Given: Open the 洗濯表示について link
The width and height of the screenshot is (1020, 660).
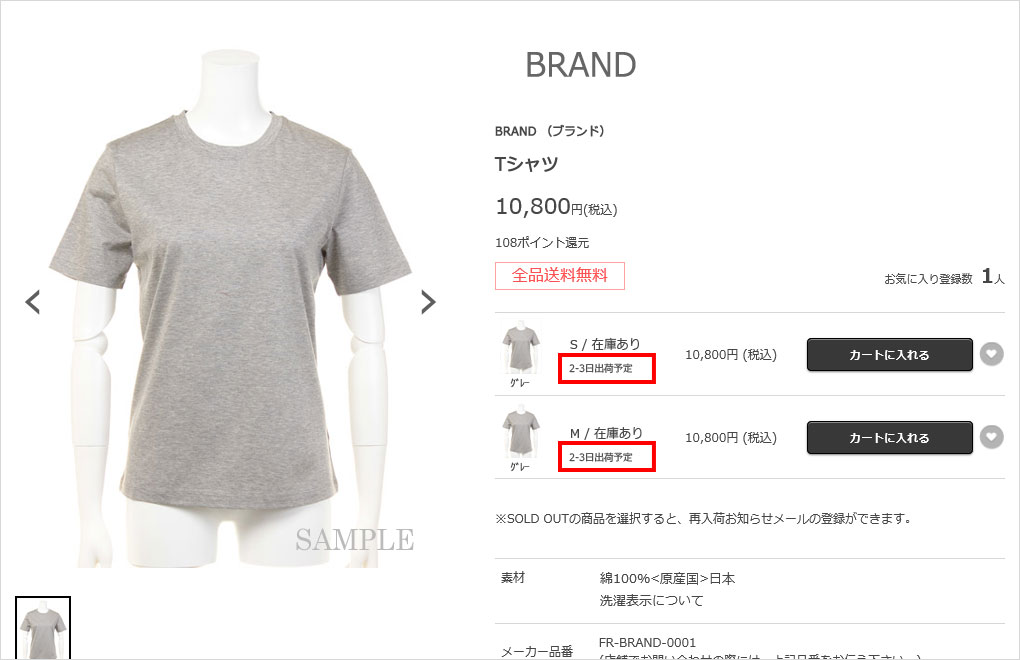Looking at the screenshot, I should 651,600.
